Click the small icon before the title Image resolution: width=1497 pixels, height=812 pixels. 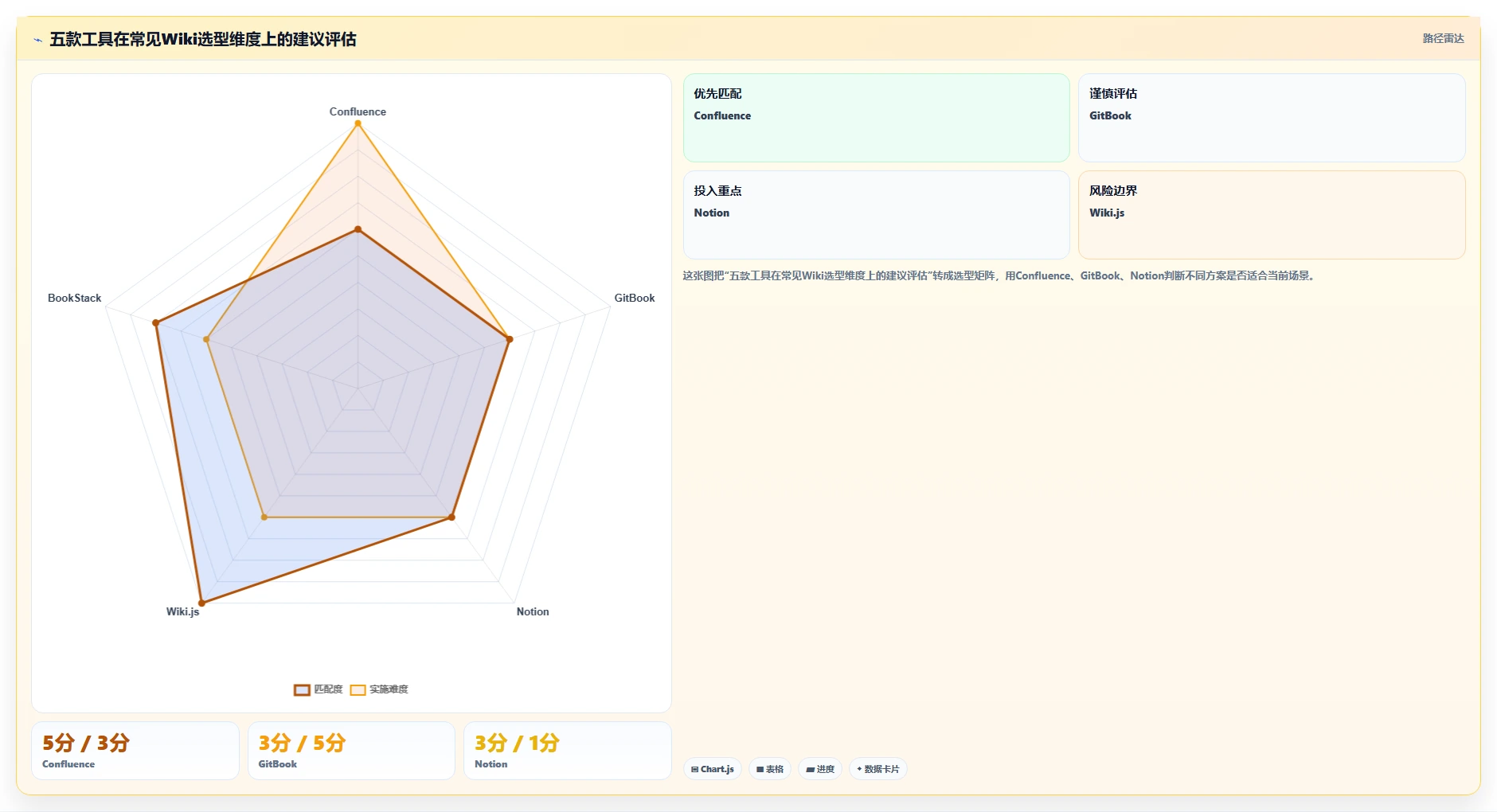pyautogui.click(x=37, y=40)
